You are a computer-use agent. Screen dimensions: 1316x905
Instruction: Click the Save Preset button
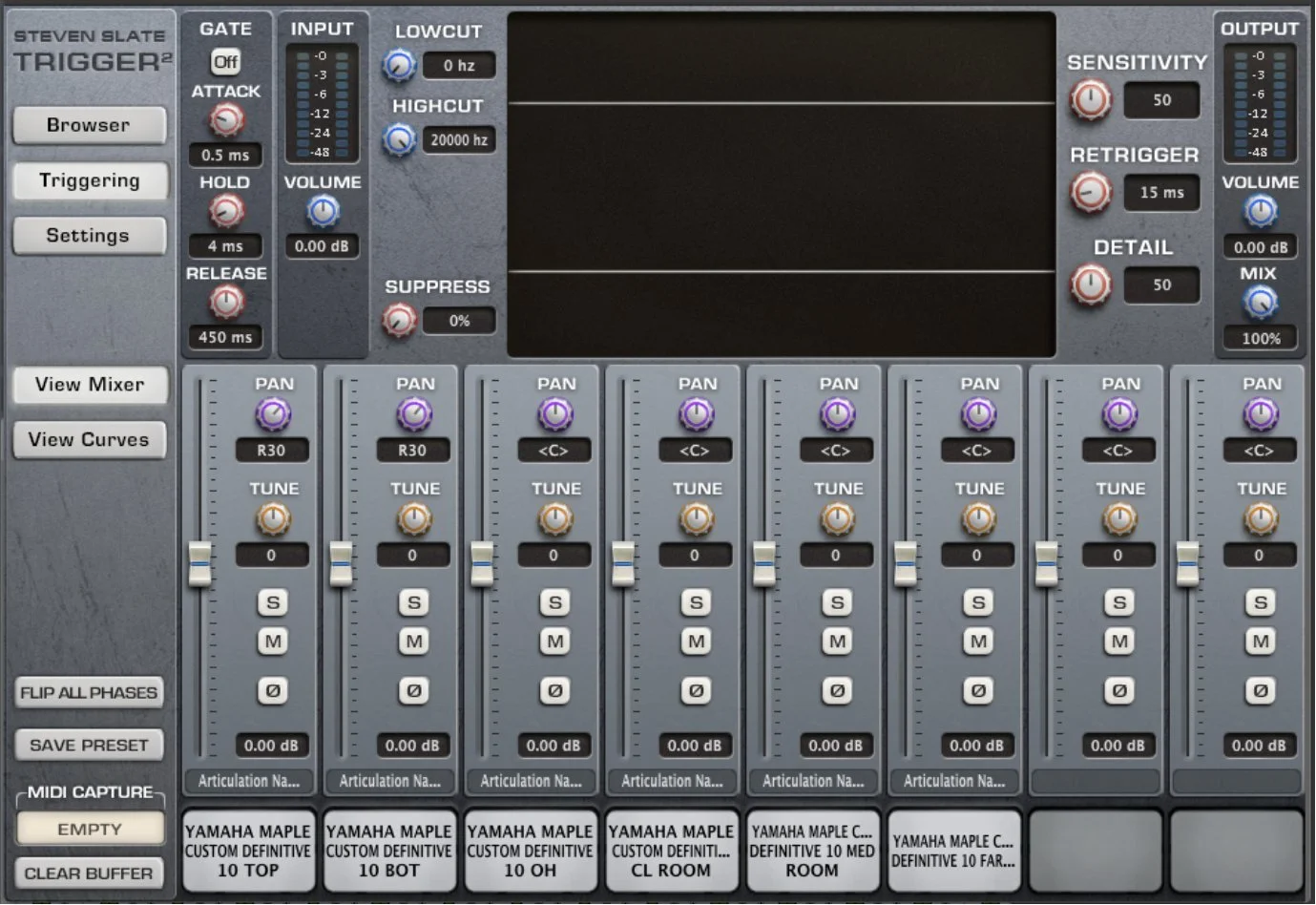[x=89, y=746]
